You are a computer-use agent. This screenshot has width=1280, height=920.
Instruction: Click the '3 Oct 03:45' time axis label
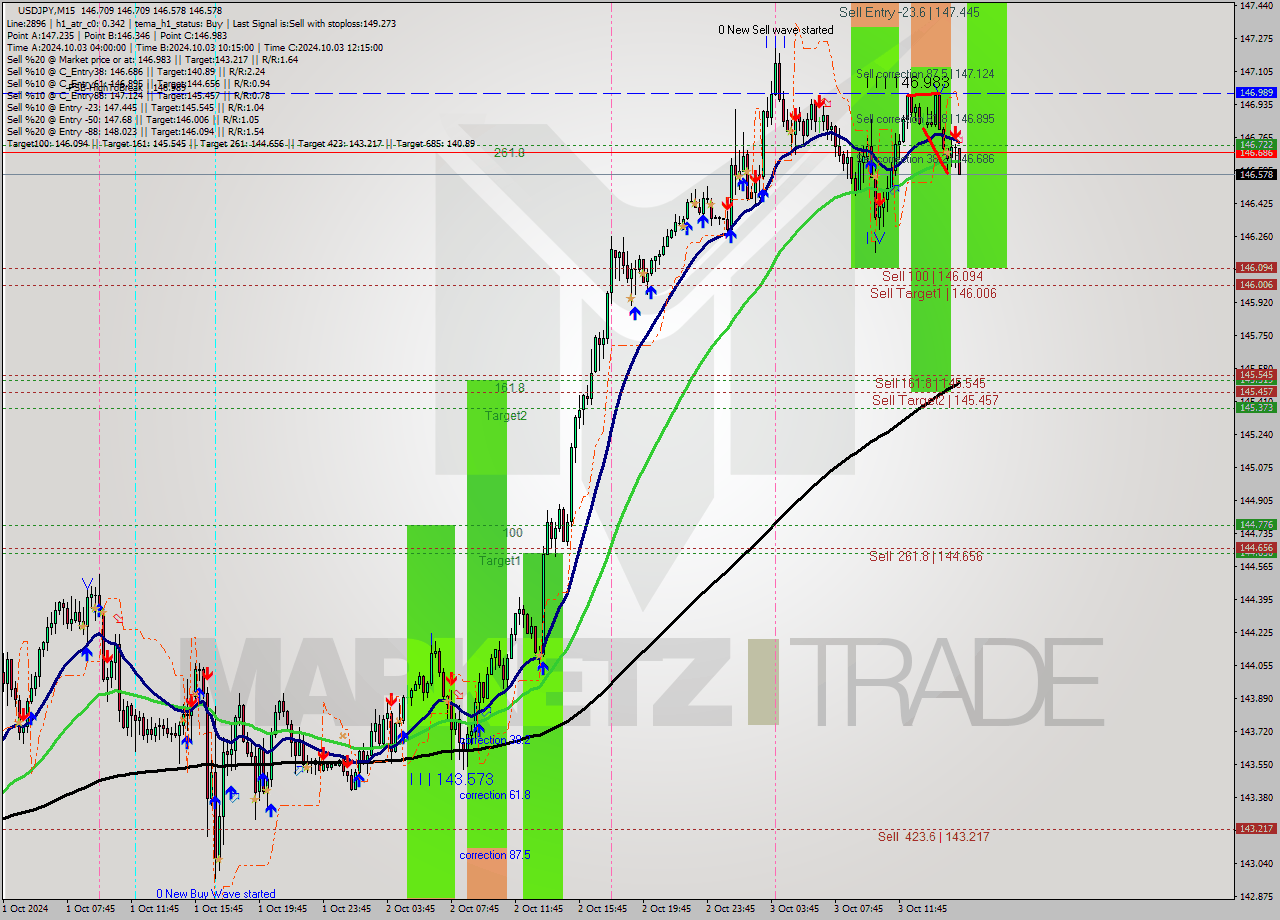tap(794, 909)
